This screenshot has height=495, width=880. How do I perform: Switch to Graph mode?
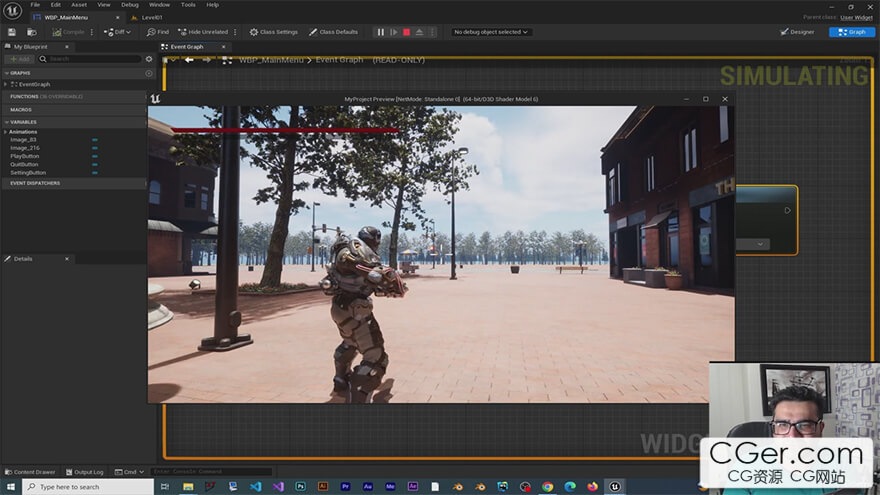[851, 32]
